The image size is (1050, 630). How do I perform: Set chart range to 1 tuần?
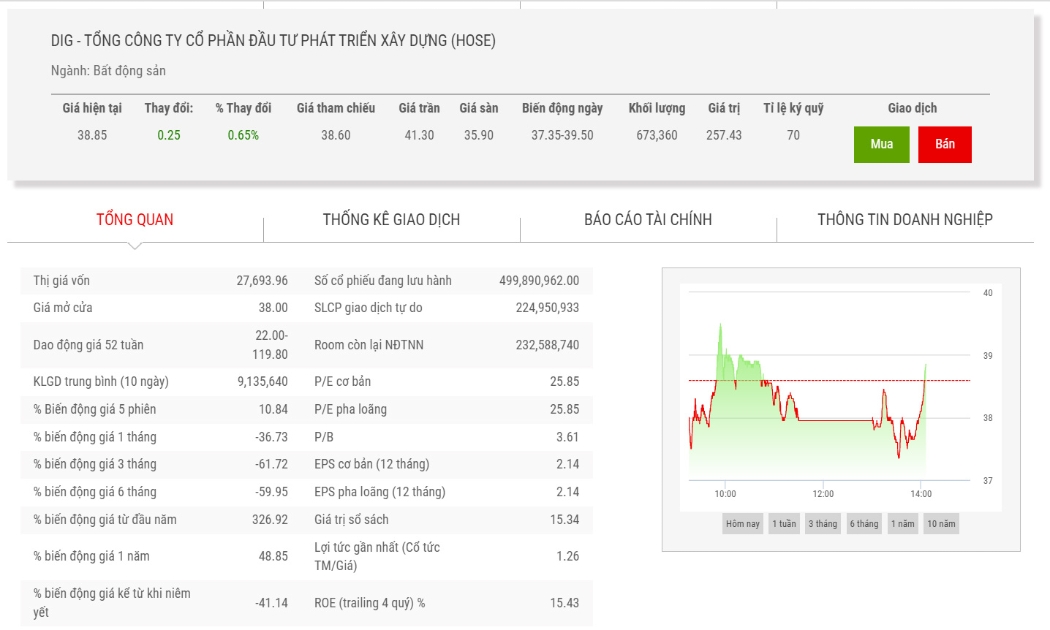coord(784,524)
